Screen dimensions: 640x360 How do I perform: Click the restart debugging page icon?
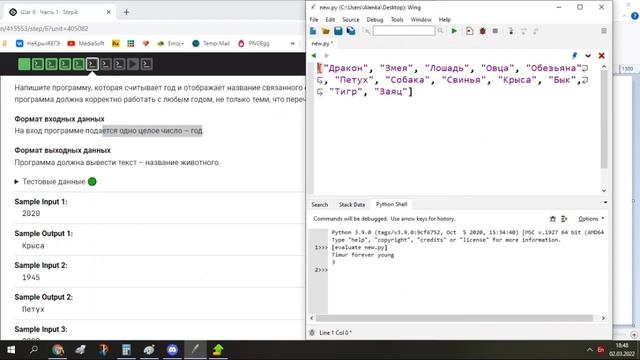tap(469, 31)
